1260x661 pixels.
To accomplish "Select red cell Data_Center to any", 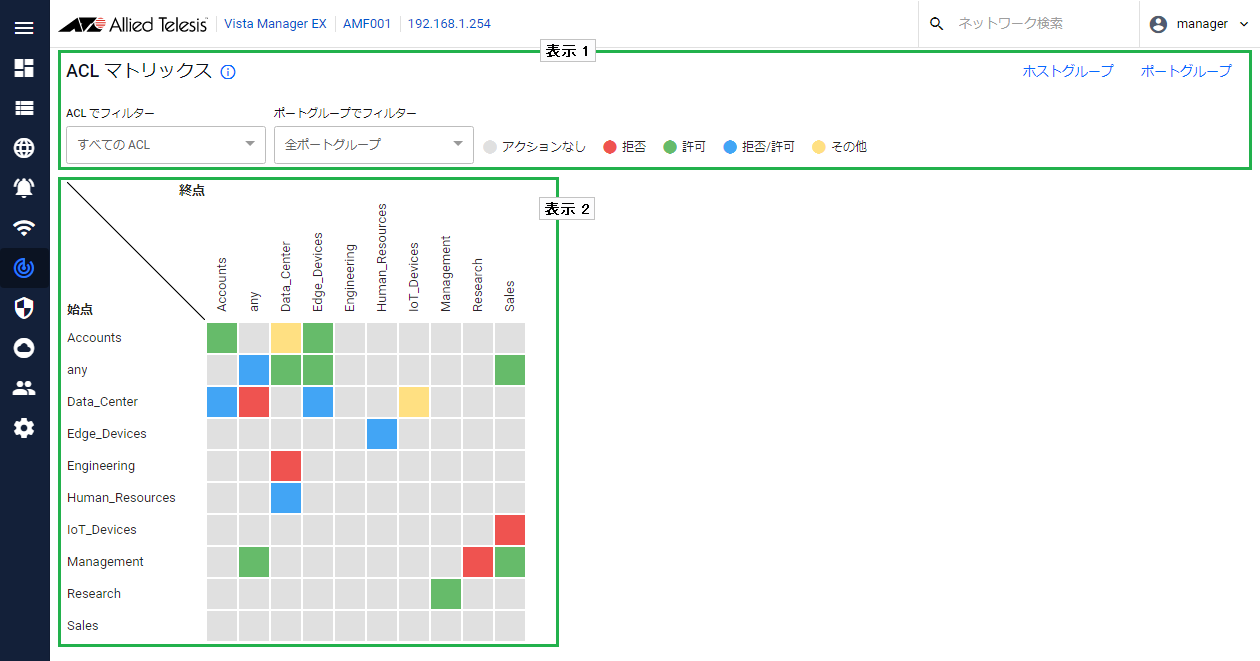I will coord(254,402).
